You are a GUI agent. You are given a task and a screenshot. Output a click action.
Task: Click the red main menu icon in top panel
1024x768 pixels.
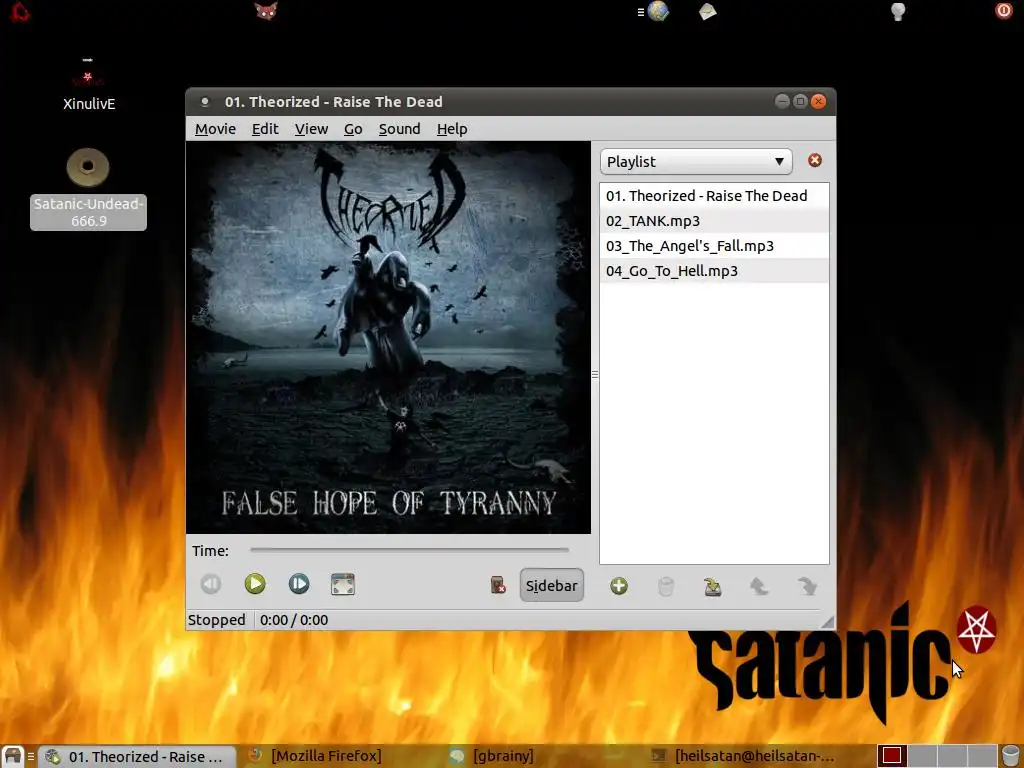(20, 11)
